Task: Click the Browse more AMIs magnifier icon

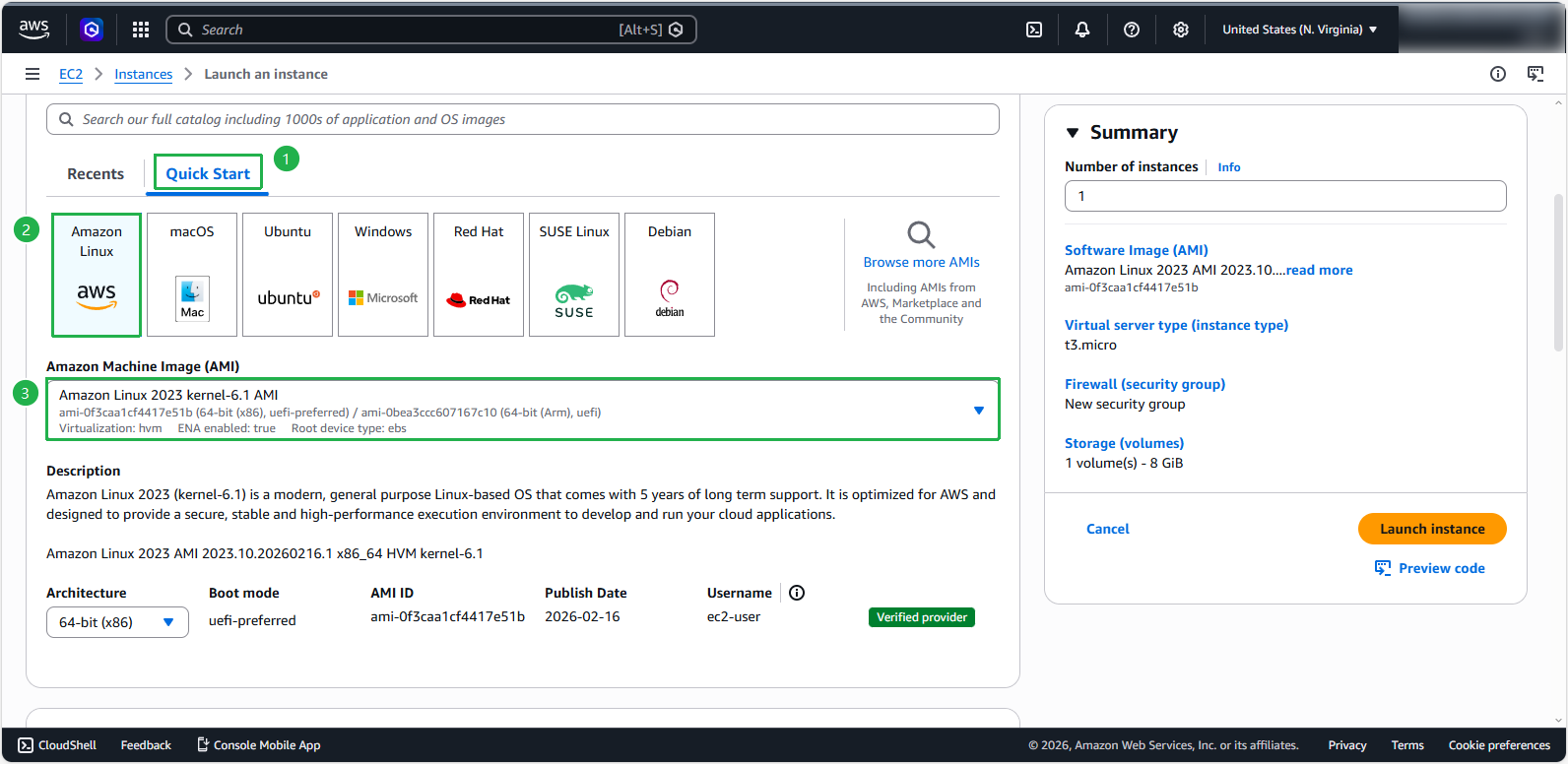Action: [921, 234]
